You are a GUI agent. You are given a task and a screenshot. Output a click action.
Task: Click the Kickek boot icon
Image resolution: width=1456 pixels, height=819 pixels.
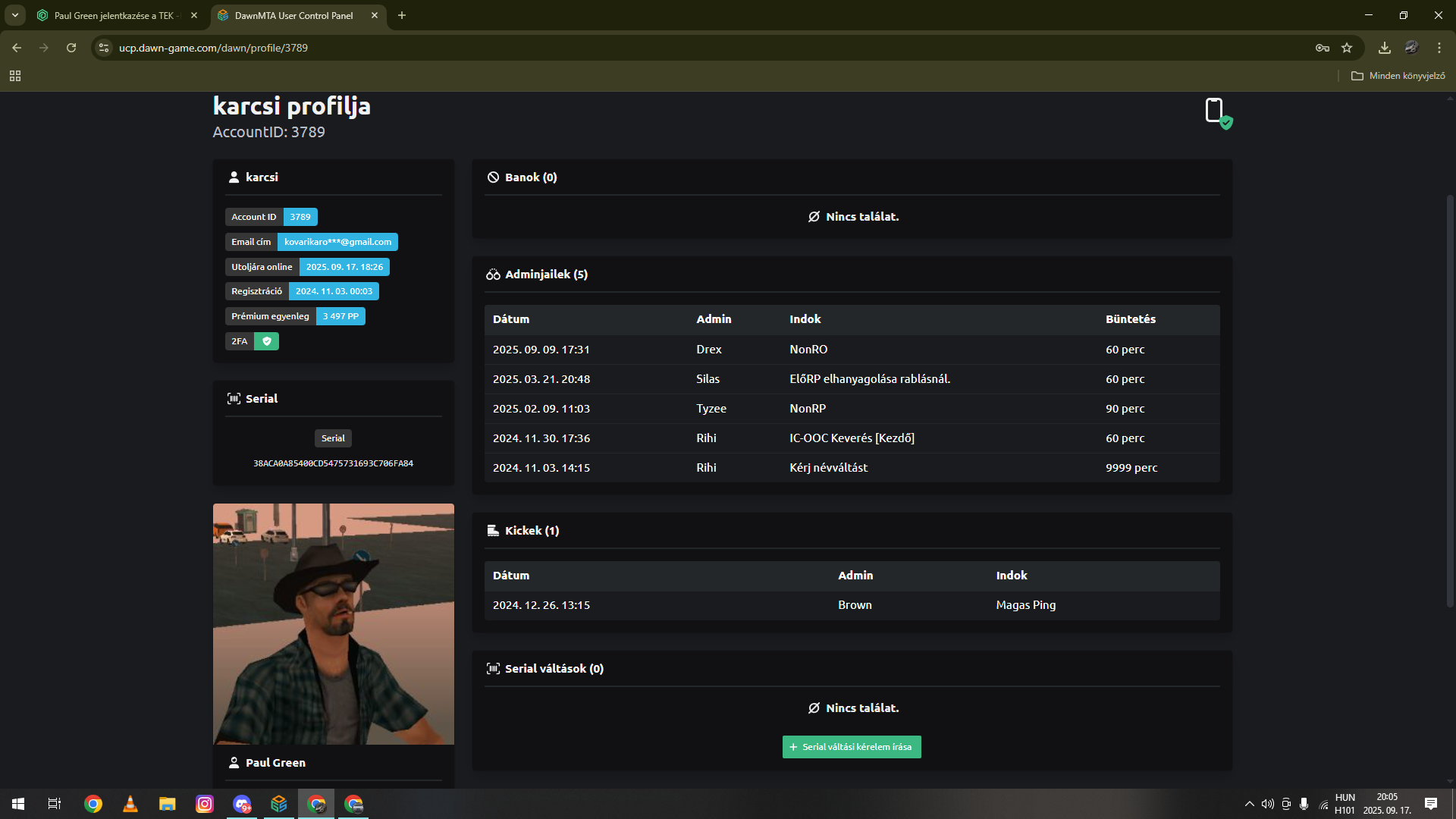coord(493,531)
